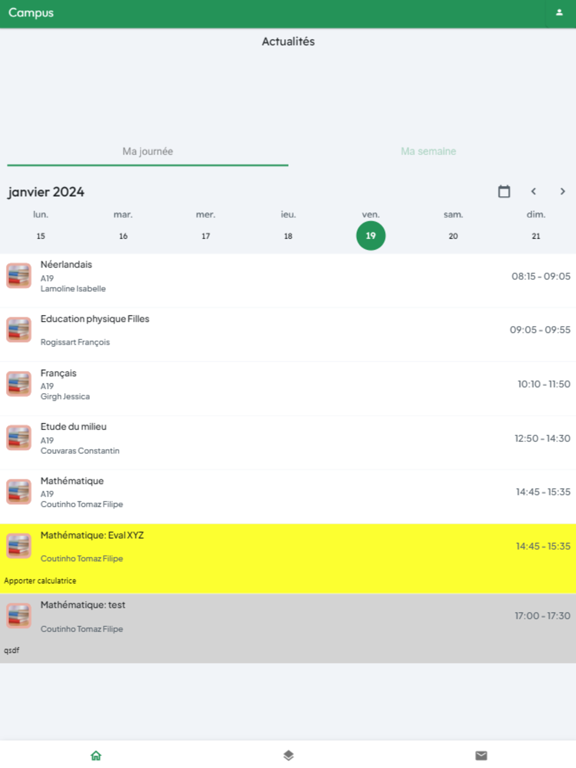Switch to the Ma journée tab
576x768 pixels.
147,151
